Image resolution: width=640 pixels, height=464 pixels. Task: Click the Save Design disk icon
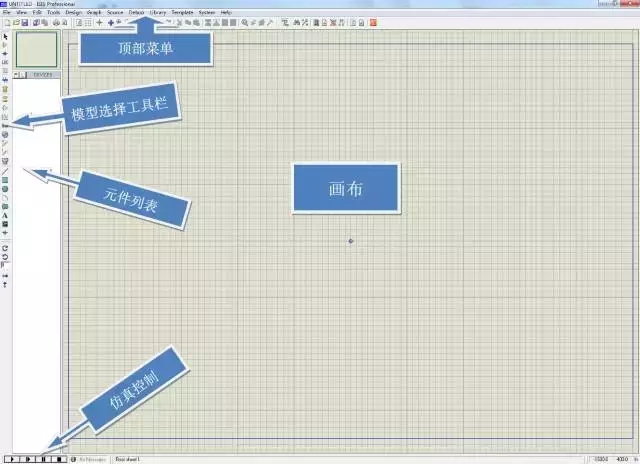[23, 21]
